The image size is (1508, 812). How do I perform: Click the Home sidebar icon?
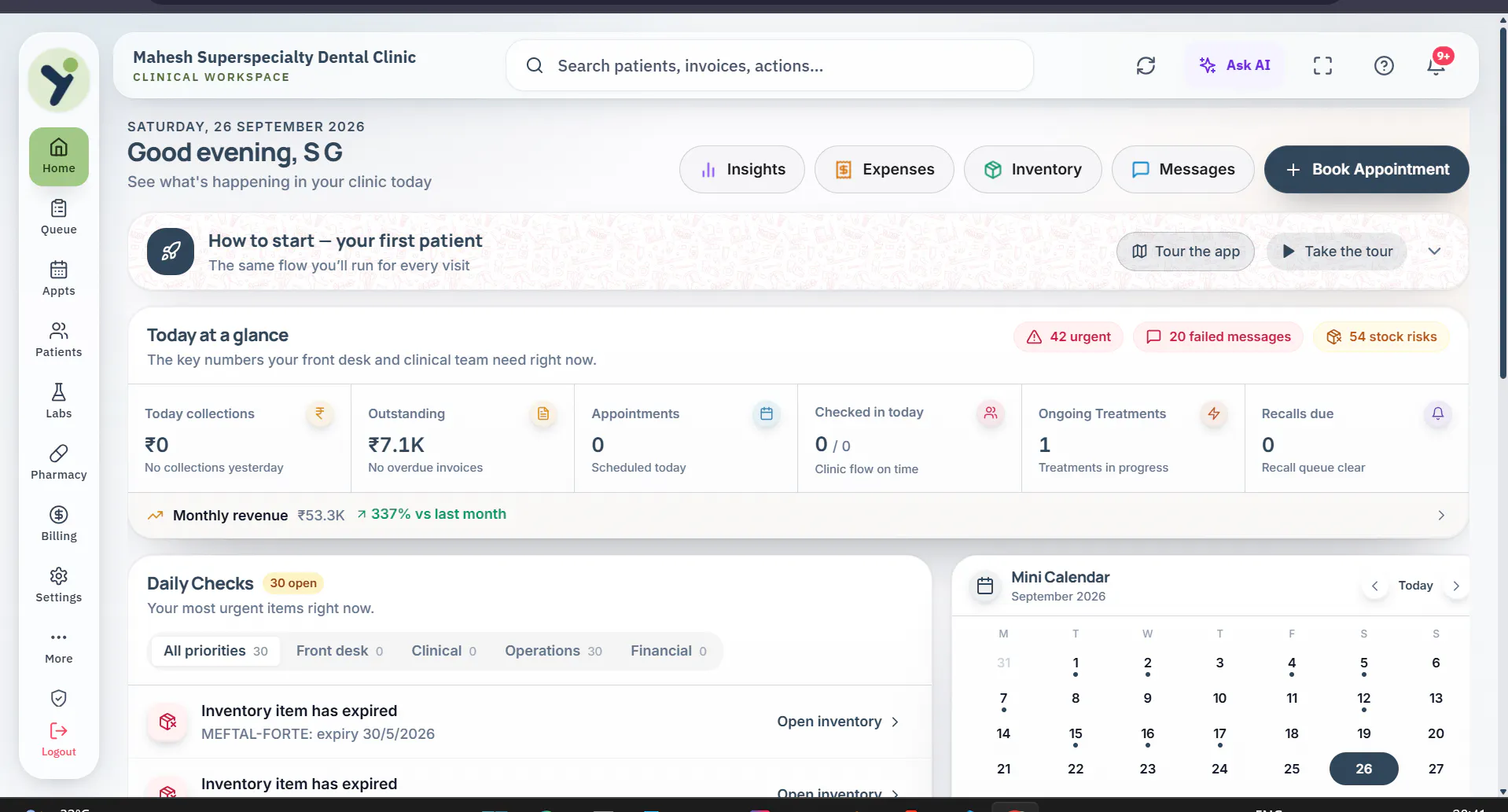[59, 156]
